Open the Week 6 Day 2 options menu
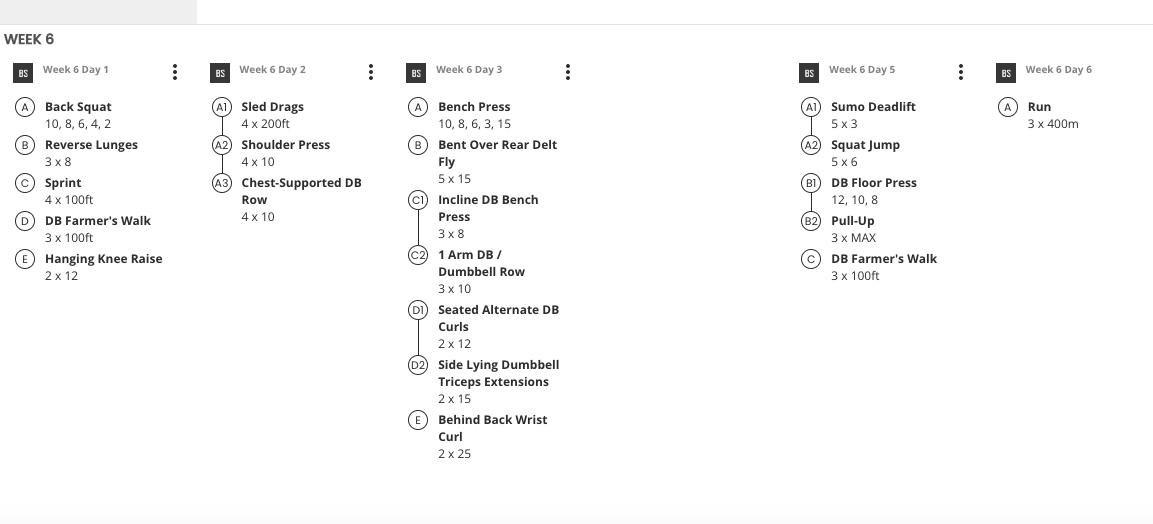Image resolution: width=1153 pixels, height=524 pixels. [371, 71]
